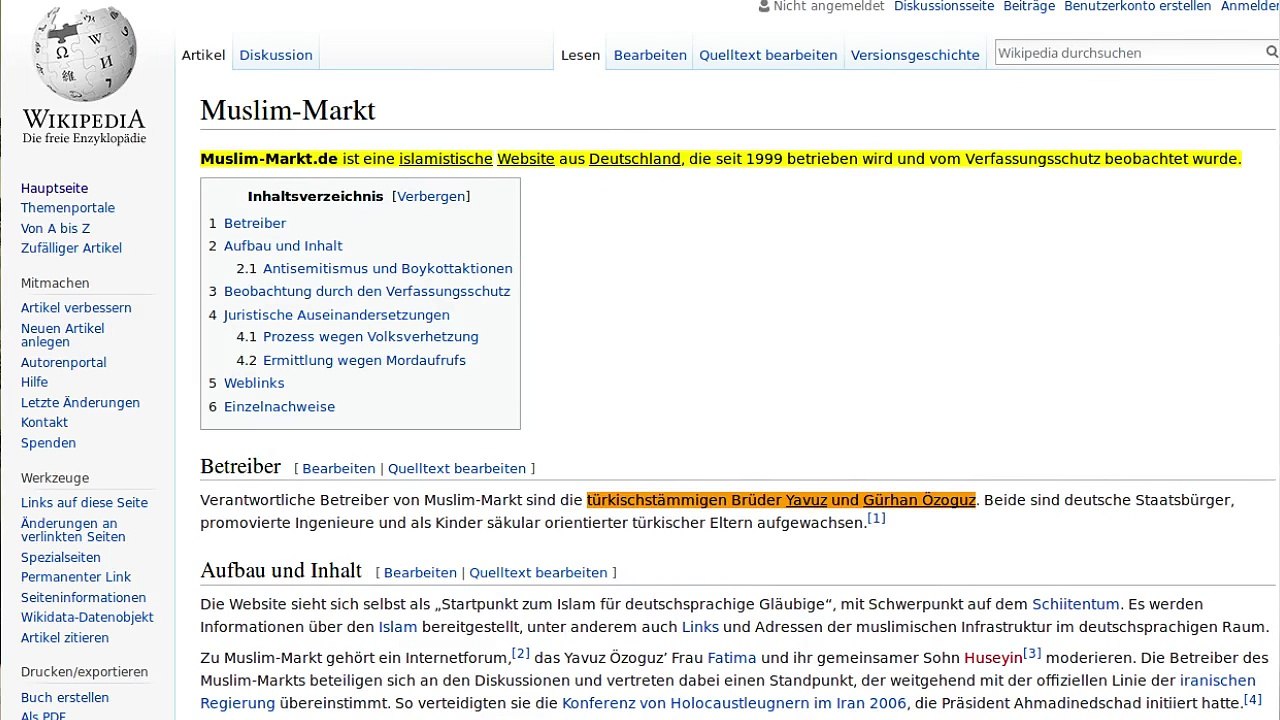The height and width of the screenshot is (720, 1280).
Task: Click Artikel zitieren
Action: pos(65,637)
